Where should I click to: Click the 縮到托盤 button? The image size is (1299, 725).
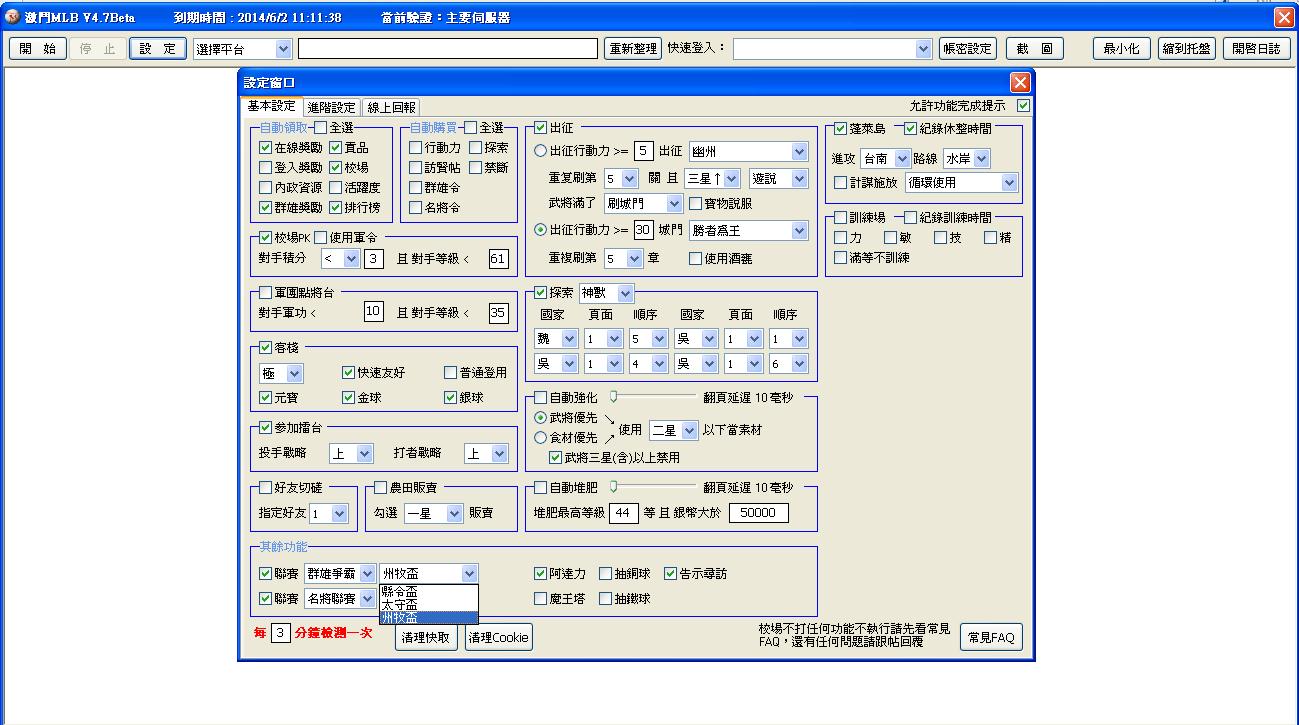coord(1186,48)
